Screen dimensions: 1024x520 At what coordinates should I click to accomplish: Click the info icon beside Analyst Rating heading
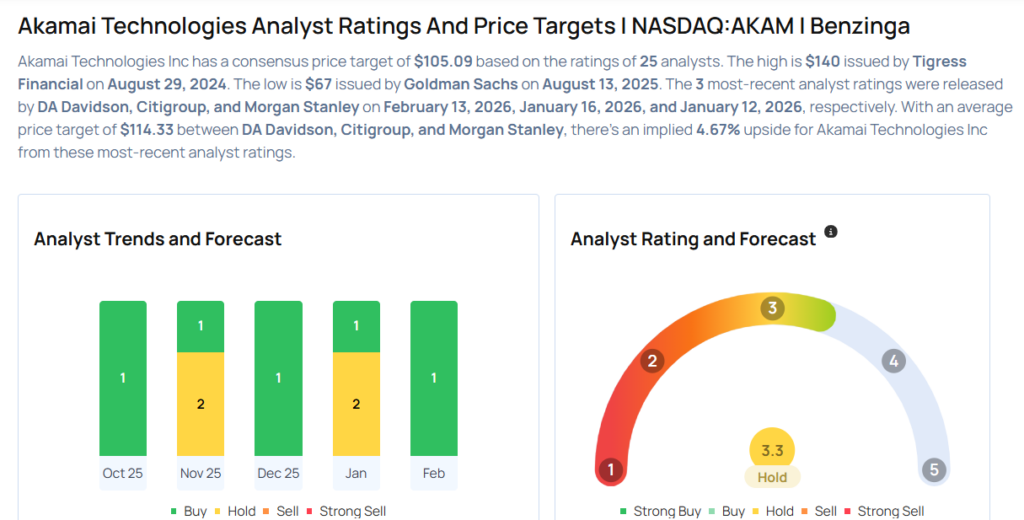coord(830,232)
